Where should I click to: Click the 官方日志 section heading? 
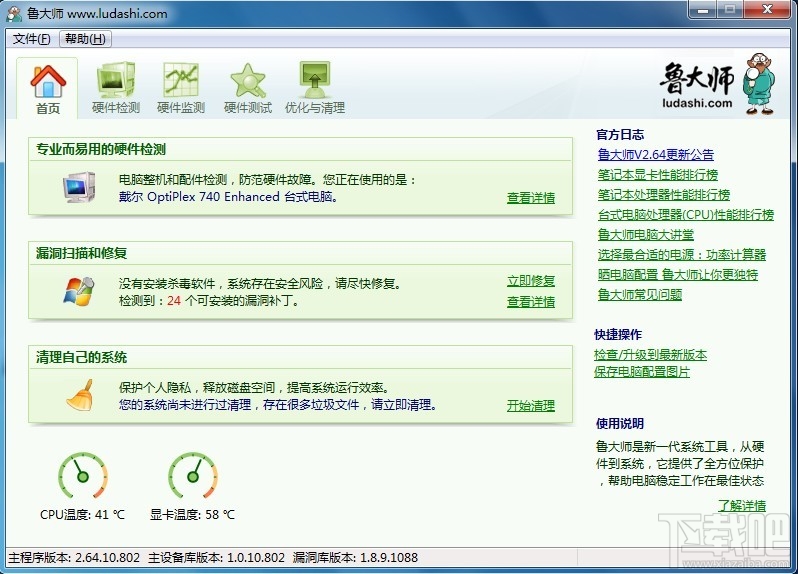620,135
